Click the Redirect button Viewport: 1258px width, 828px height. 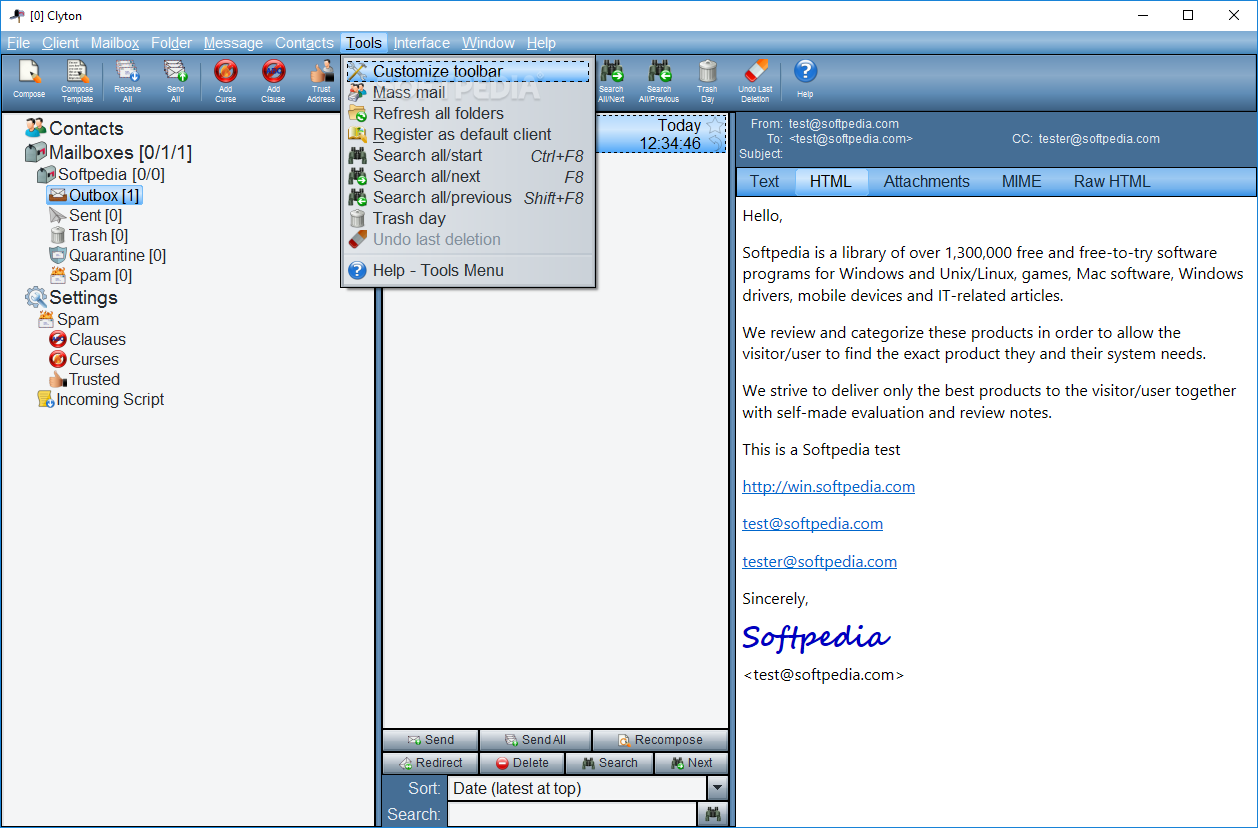click(x=430, y=763)
